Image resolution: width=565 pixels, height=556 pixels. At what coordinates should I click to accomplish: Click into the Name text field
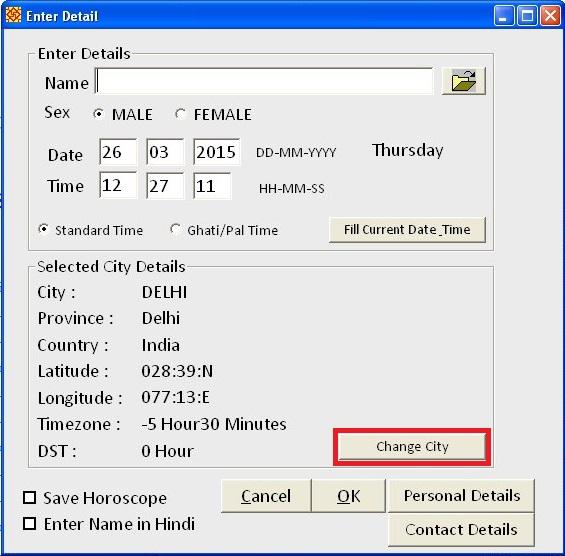[264, 81]
